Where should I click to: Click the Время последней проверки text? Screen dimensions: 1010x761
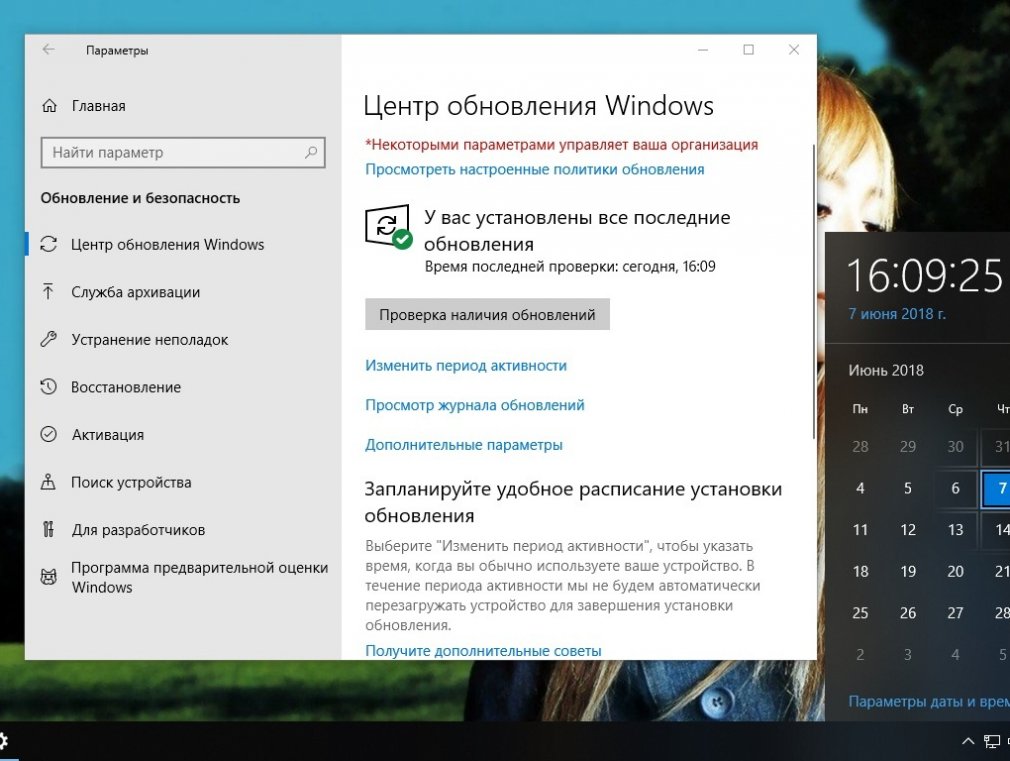click(x=570, y=267)
